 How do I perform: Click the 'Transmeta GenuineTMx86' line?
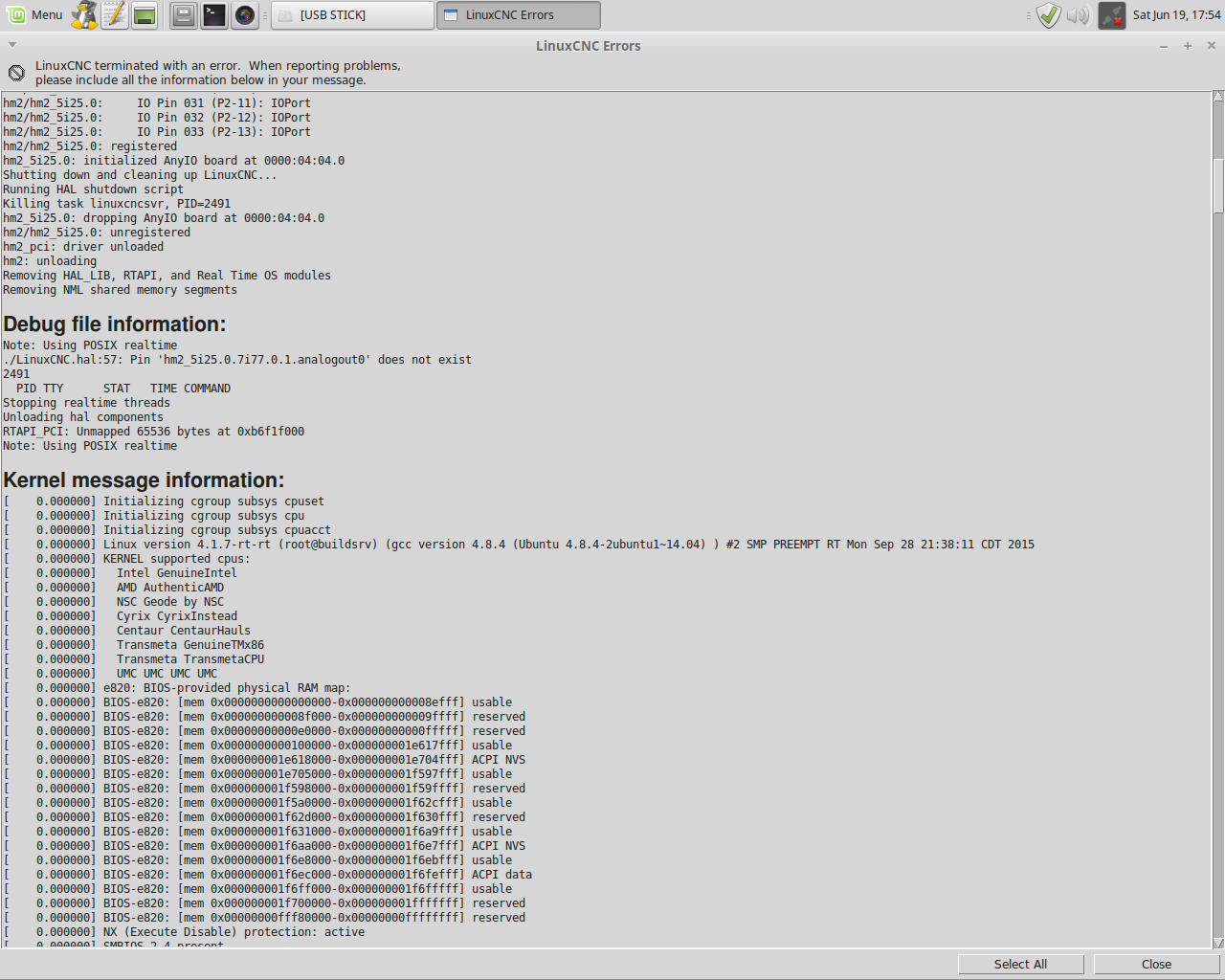[133, 645]
